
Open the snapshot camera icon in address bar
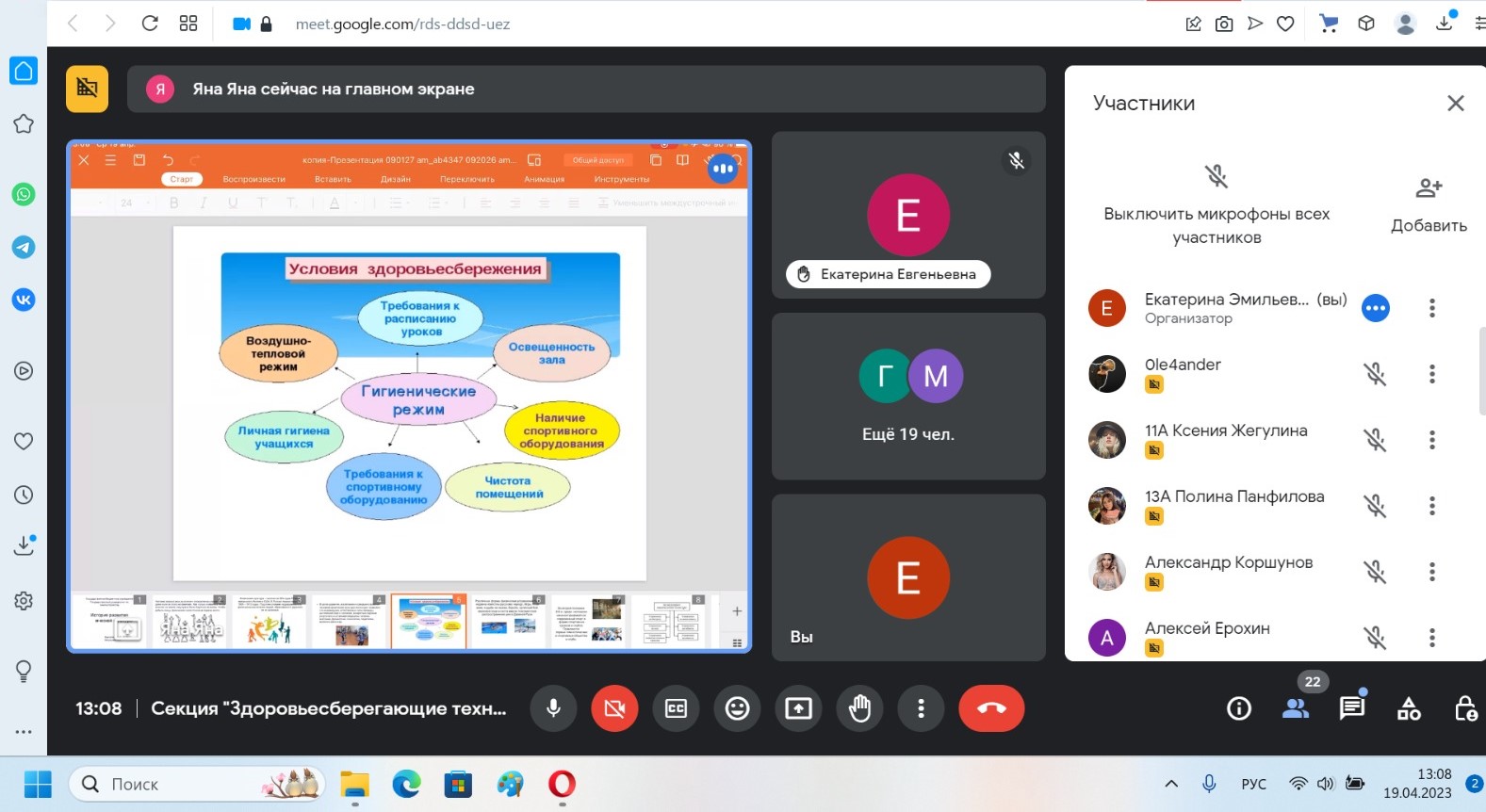pyautogui.click(x=1224, y=24)
